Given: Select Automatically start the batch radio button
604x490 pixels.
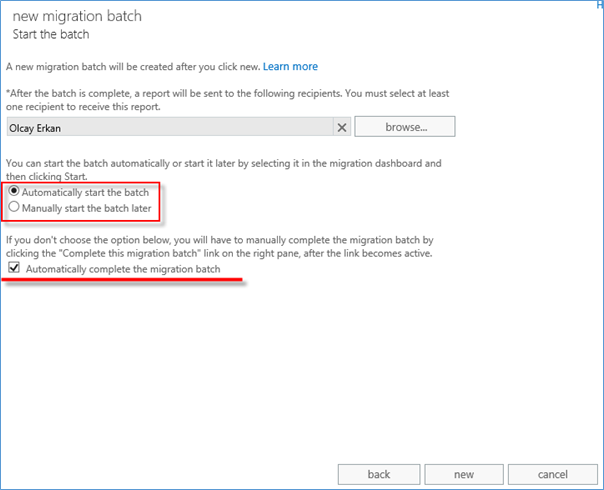Looking at the screenshot, I should coord(14,191).
